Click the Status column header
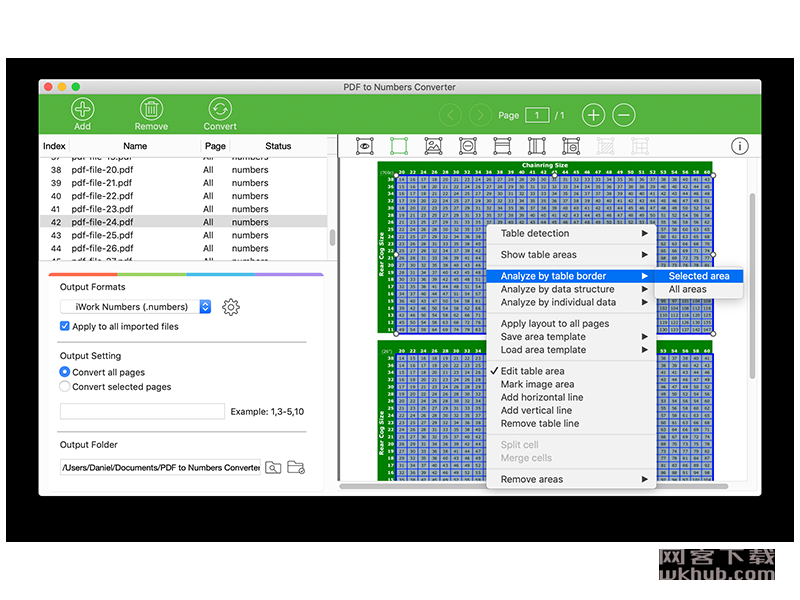Viewport: 800px width, 600px height. tap(278, 146)
